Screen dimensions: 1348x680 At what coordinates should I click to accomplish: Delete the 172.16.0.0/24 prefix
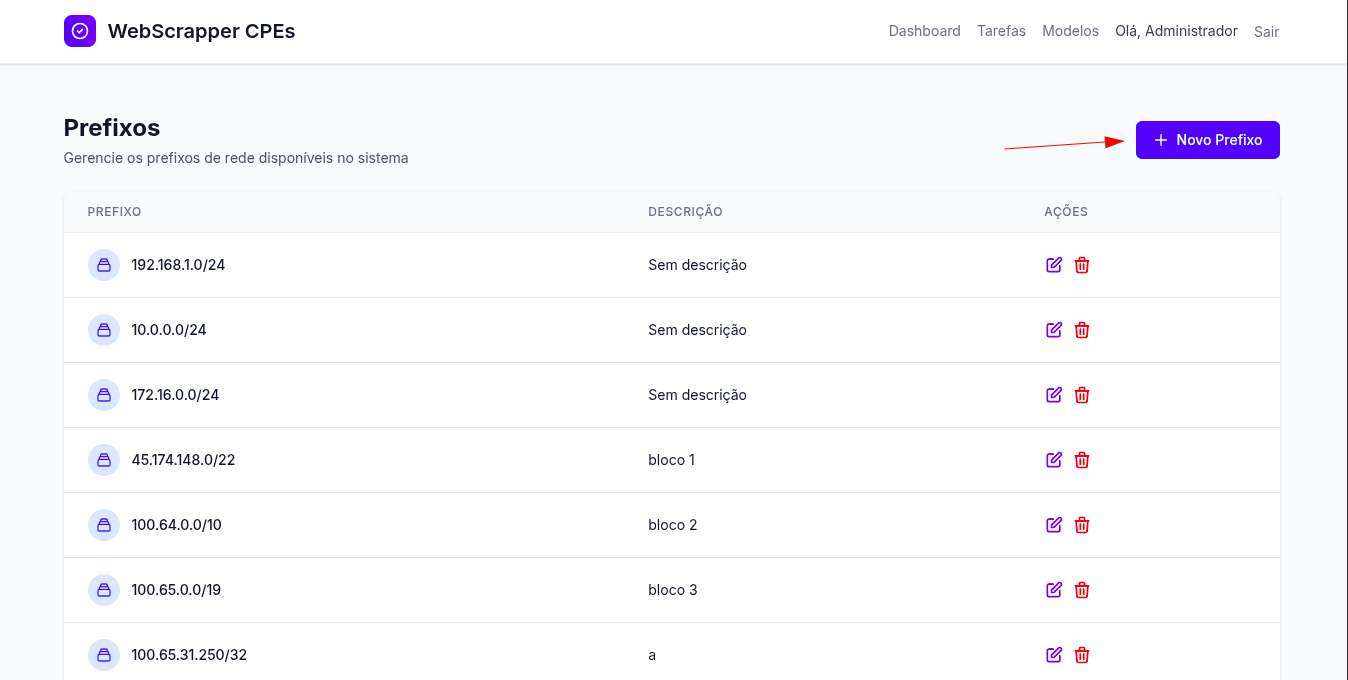click(x=1081, y=395)
